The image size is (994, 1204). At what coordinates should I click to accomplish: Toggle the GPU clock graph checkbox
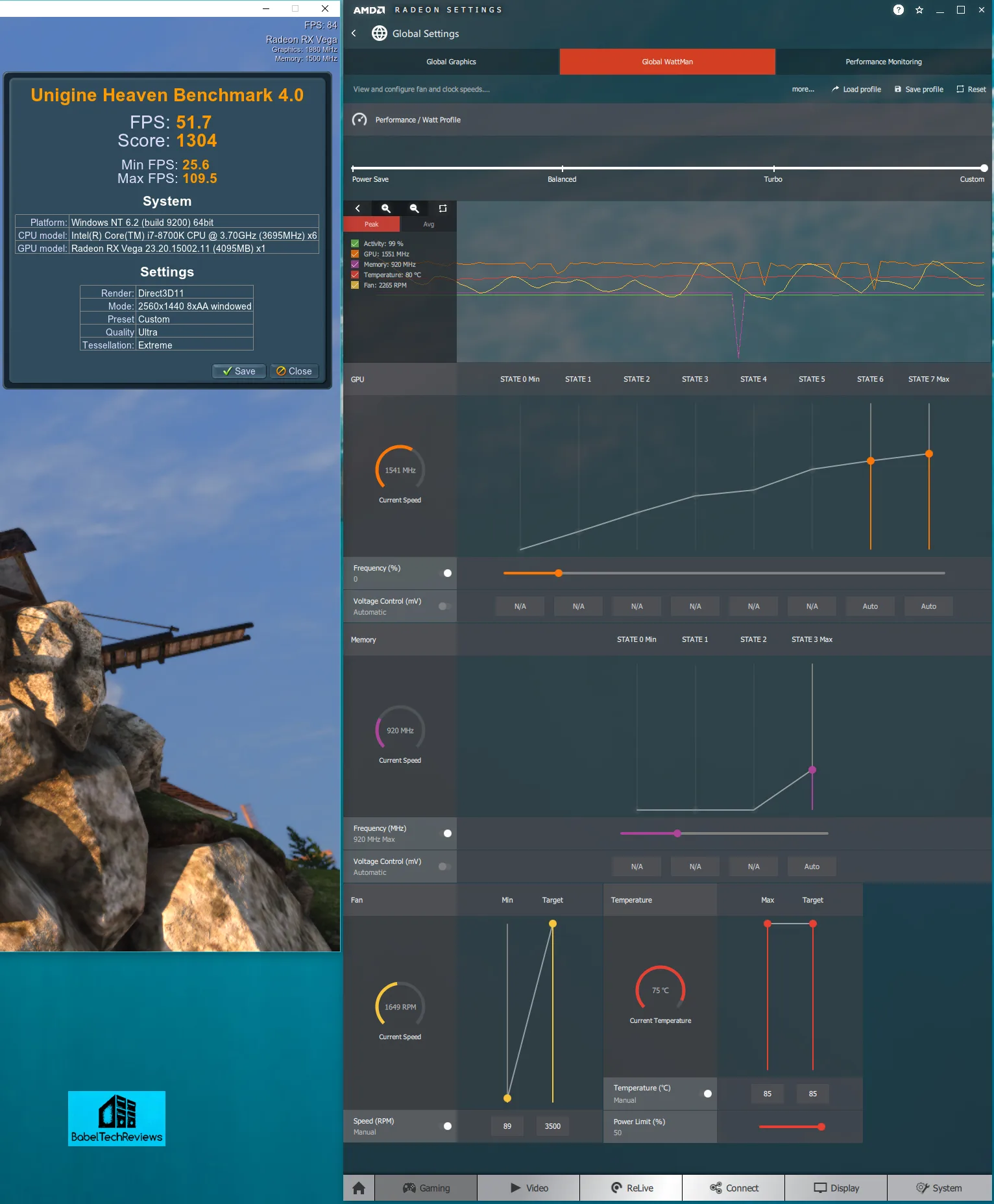click(355, 254)
